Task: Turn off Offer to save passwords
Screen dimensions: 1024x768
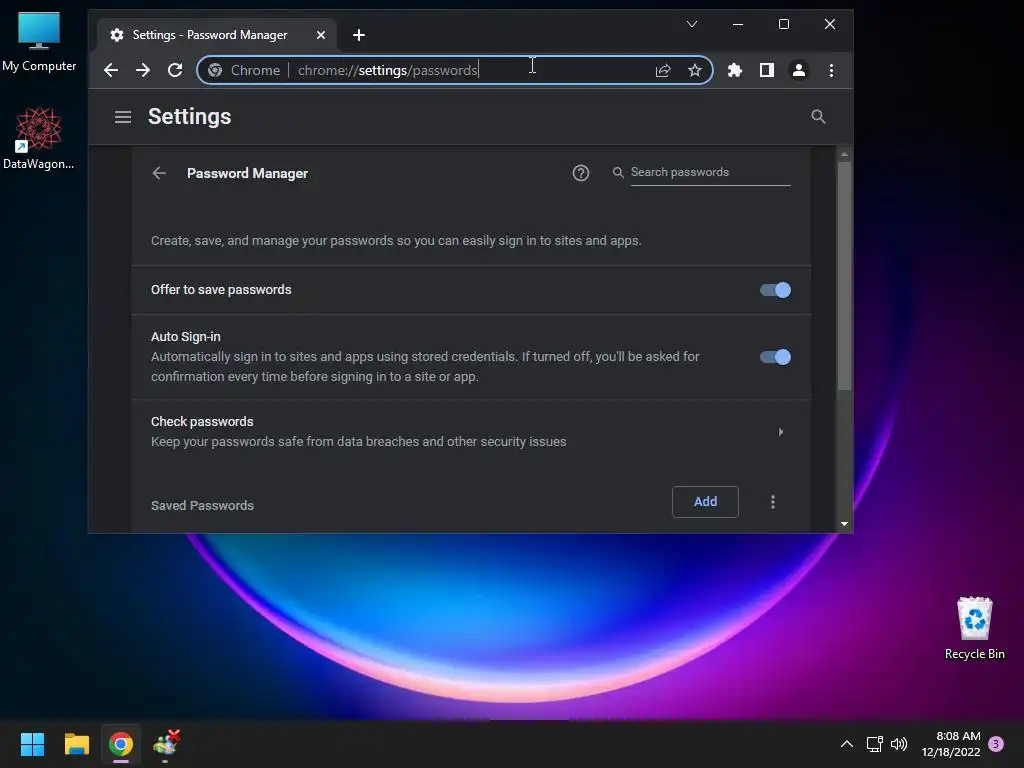Action: point(775,290)
